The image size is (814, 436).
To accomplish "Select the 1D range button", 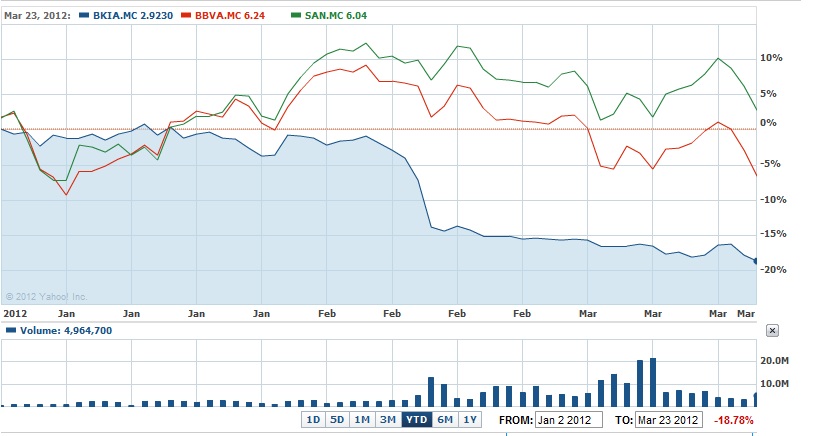I will tap(313, 419).
